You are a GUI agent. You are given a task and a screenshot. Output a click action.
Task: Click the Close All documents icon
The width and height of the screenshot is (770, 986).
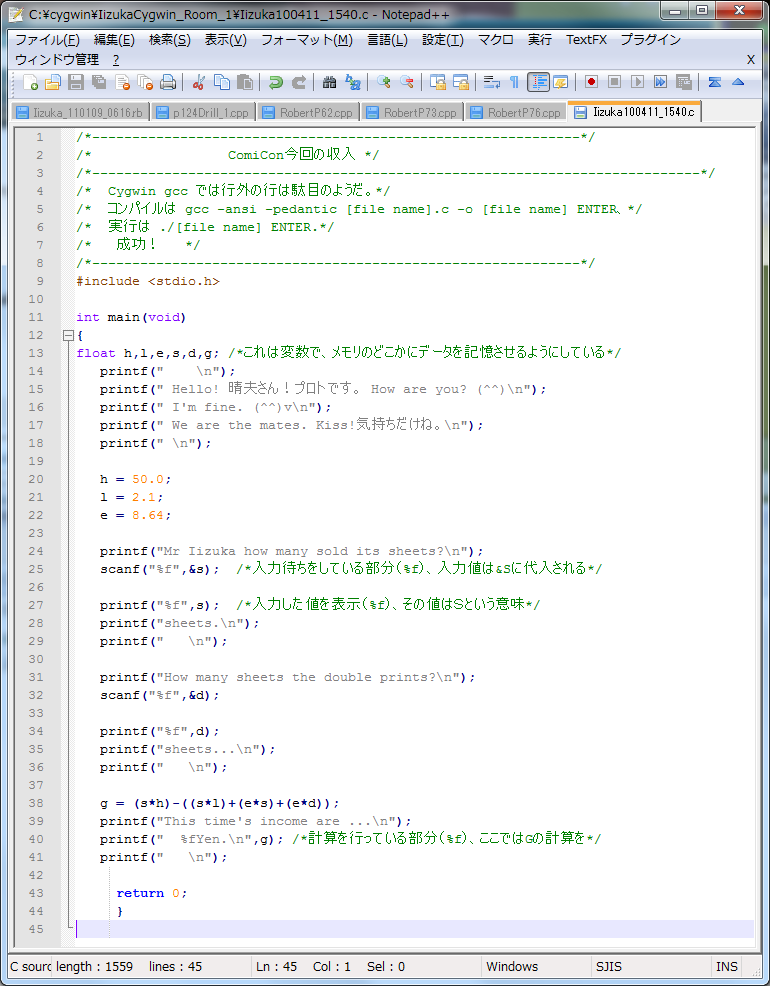point(145,82)
